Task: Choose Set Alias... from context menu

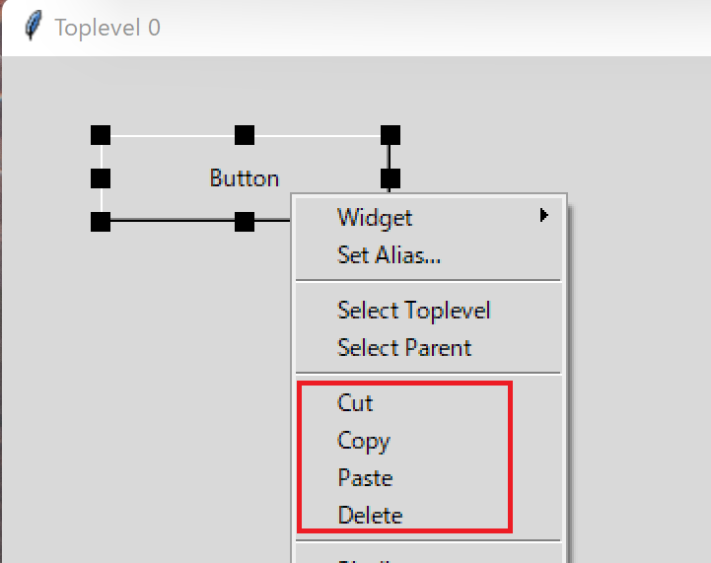Action: 429,255
